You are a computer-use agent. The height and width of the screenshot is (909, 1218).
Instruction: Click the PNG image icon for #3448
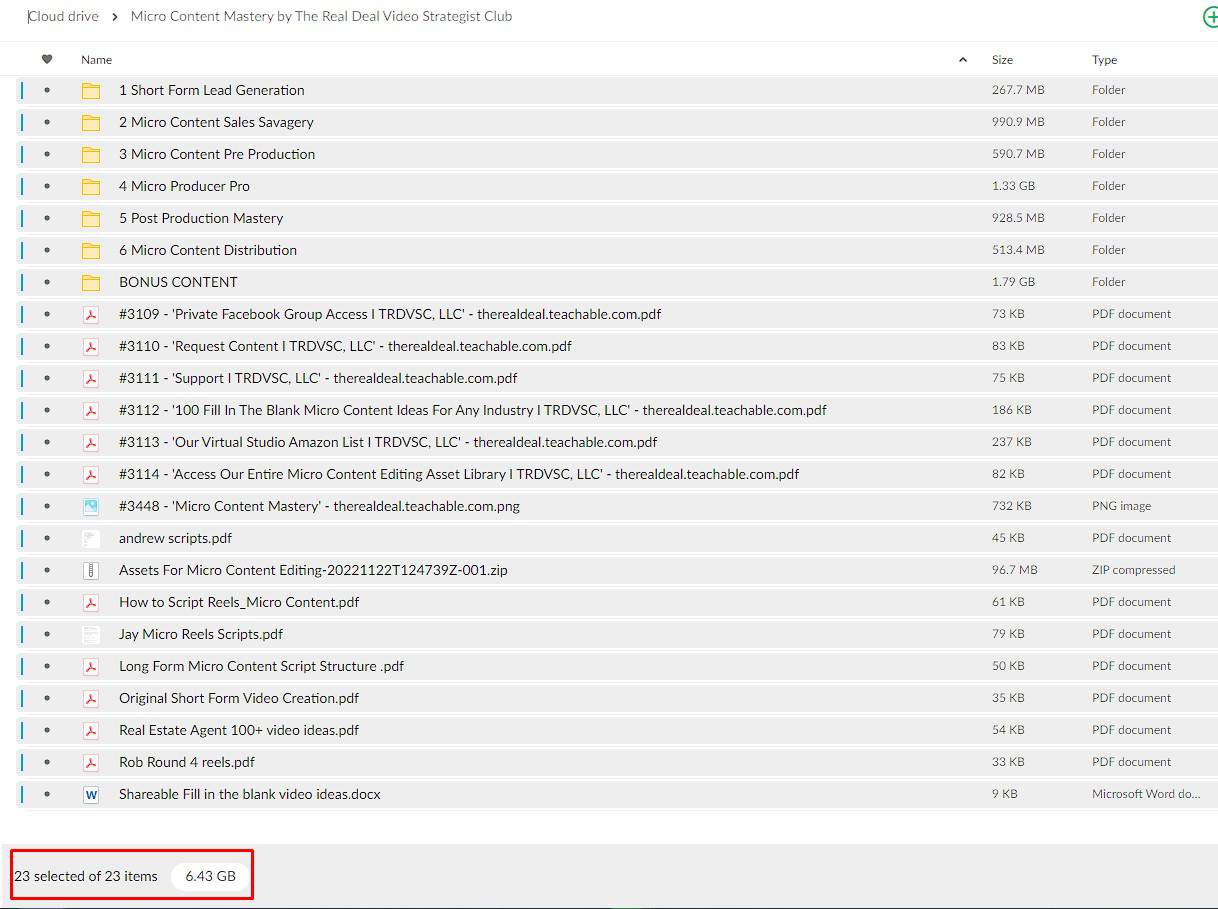91,506
